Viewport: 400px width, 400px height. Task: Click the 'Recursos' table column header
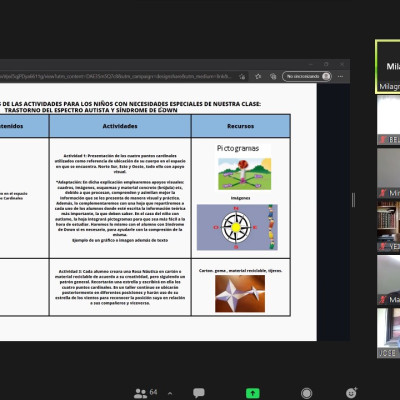coord(241,126)
